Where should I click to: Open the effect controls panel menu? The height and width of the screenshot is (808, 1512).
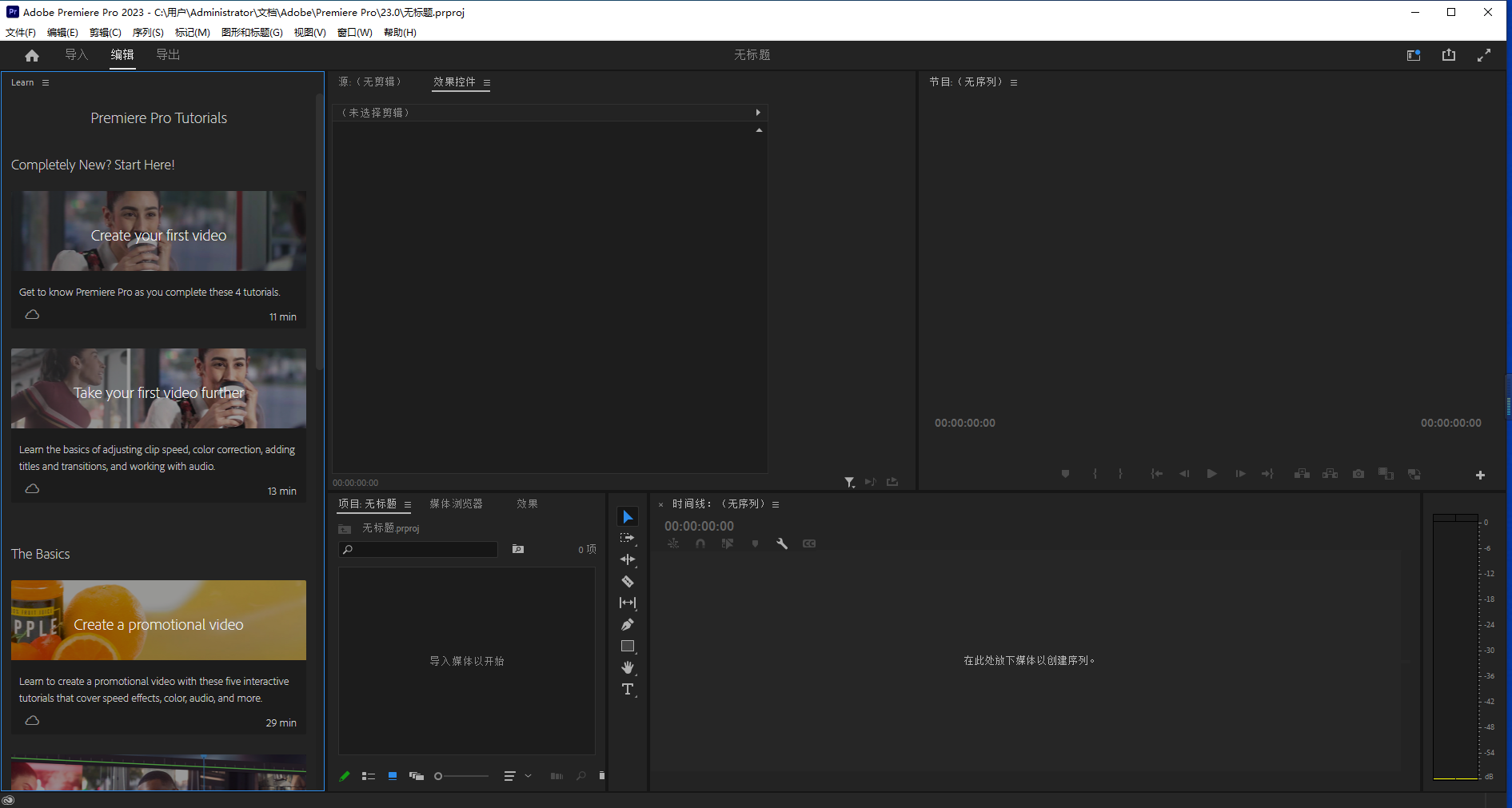coord(487,82)
